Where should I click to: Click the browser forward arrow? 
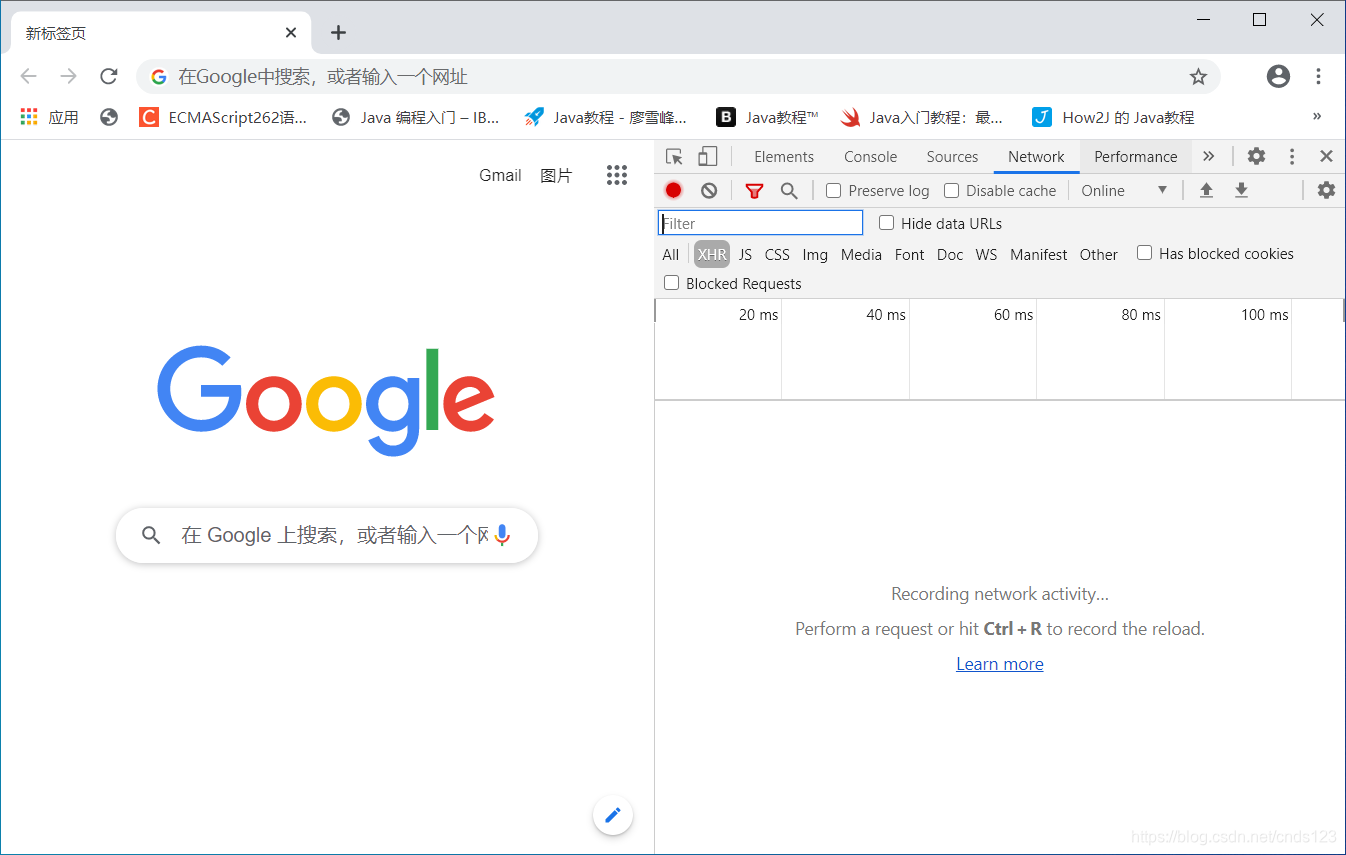69,76
